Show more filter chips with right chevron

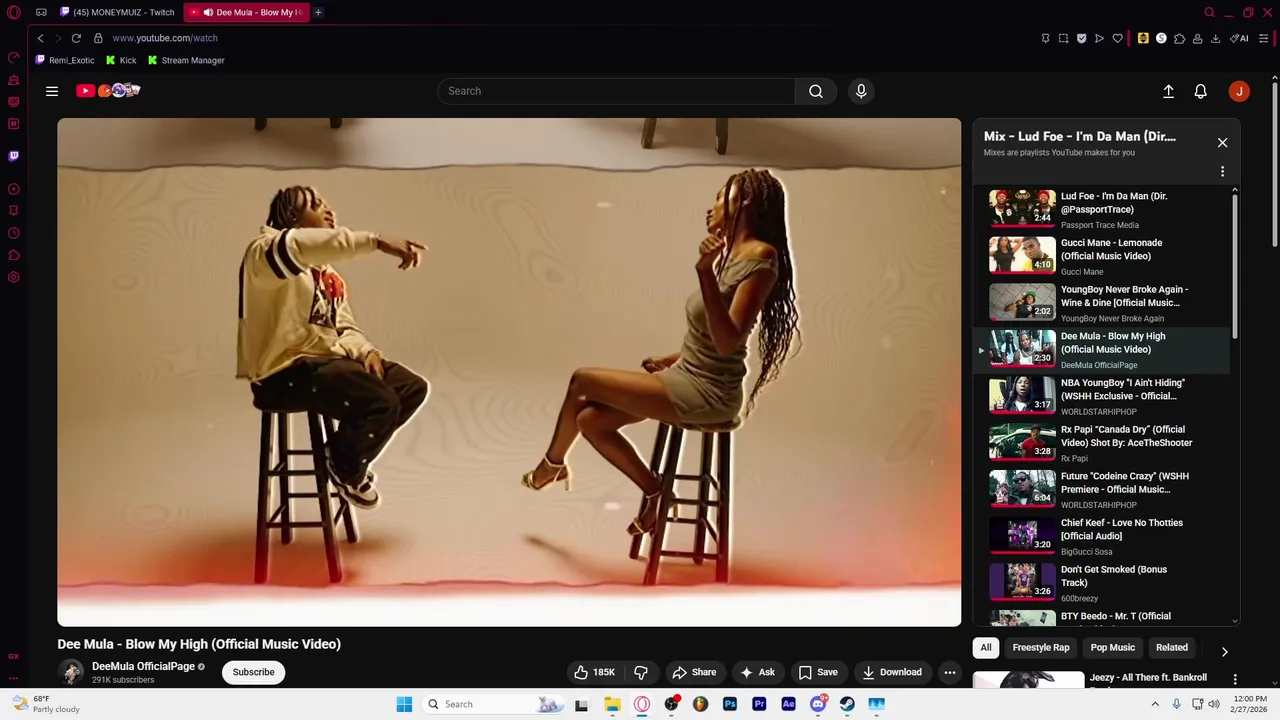1224,651
